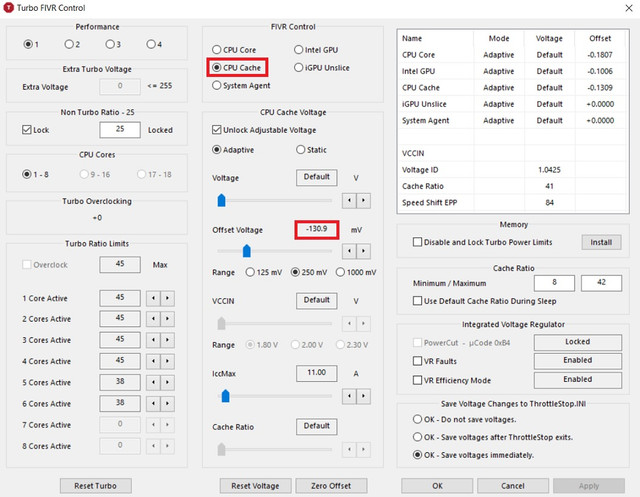Click the Intel GPU row in voltage table
This screenshot has width=640, height=497.
pyautogui.click(x=512, y=71)
